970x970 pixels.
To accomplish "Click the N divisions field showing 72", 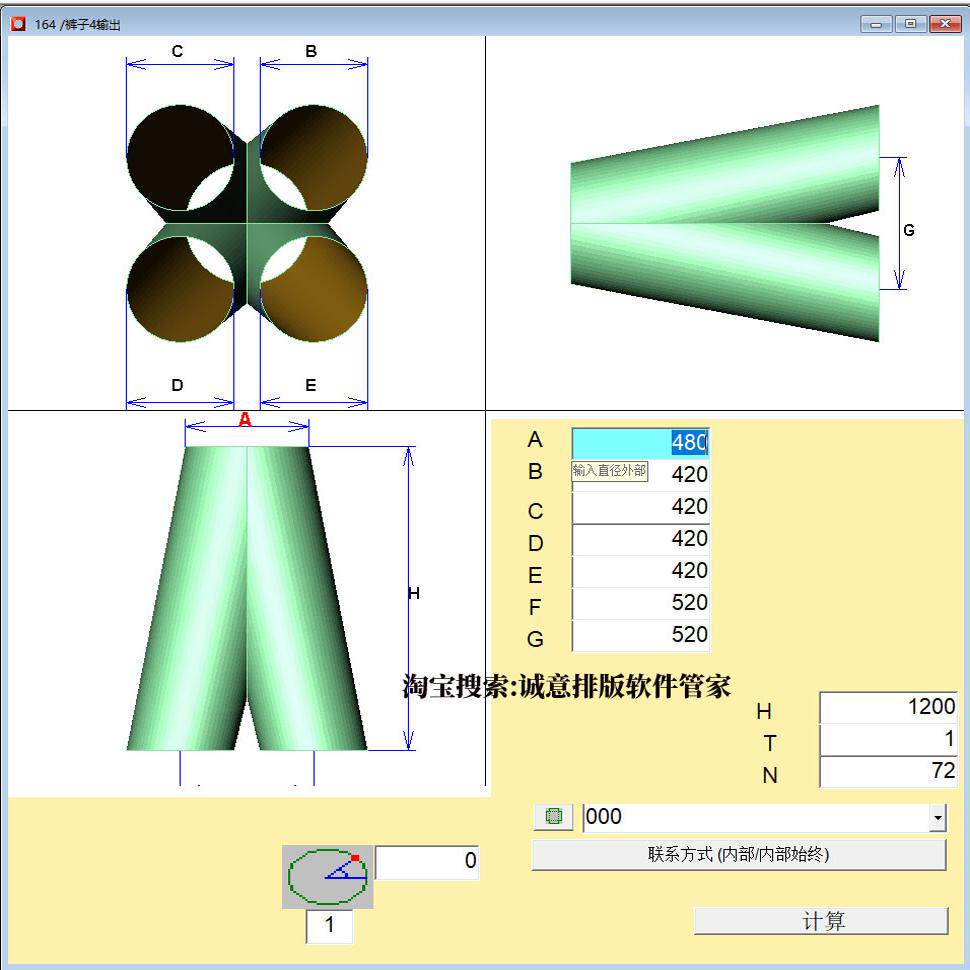I will [888, 771].
